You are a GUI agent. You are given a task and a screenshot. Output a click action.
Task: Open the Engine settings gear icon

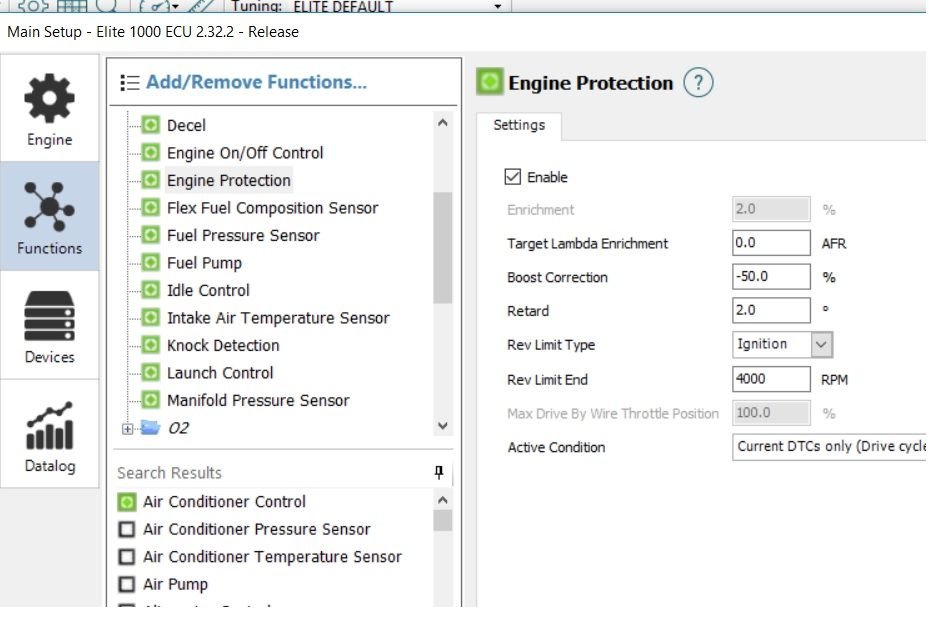(49, 99)
